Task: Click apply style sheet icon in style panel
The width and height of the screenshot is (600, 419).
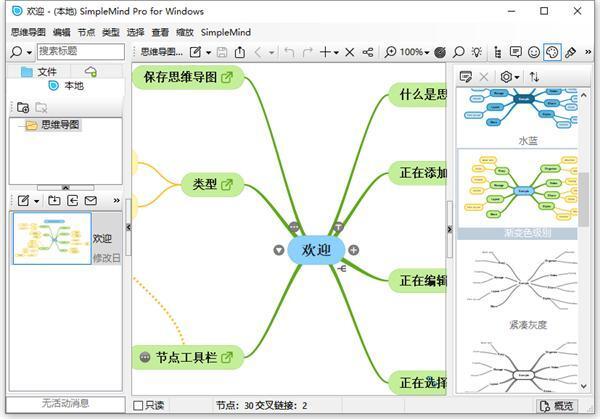Action: point(465,77)
